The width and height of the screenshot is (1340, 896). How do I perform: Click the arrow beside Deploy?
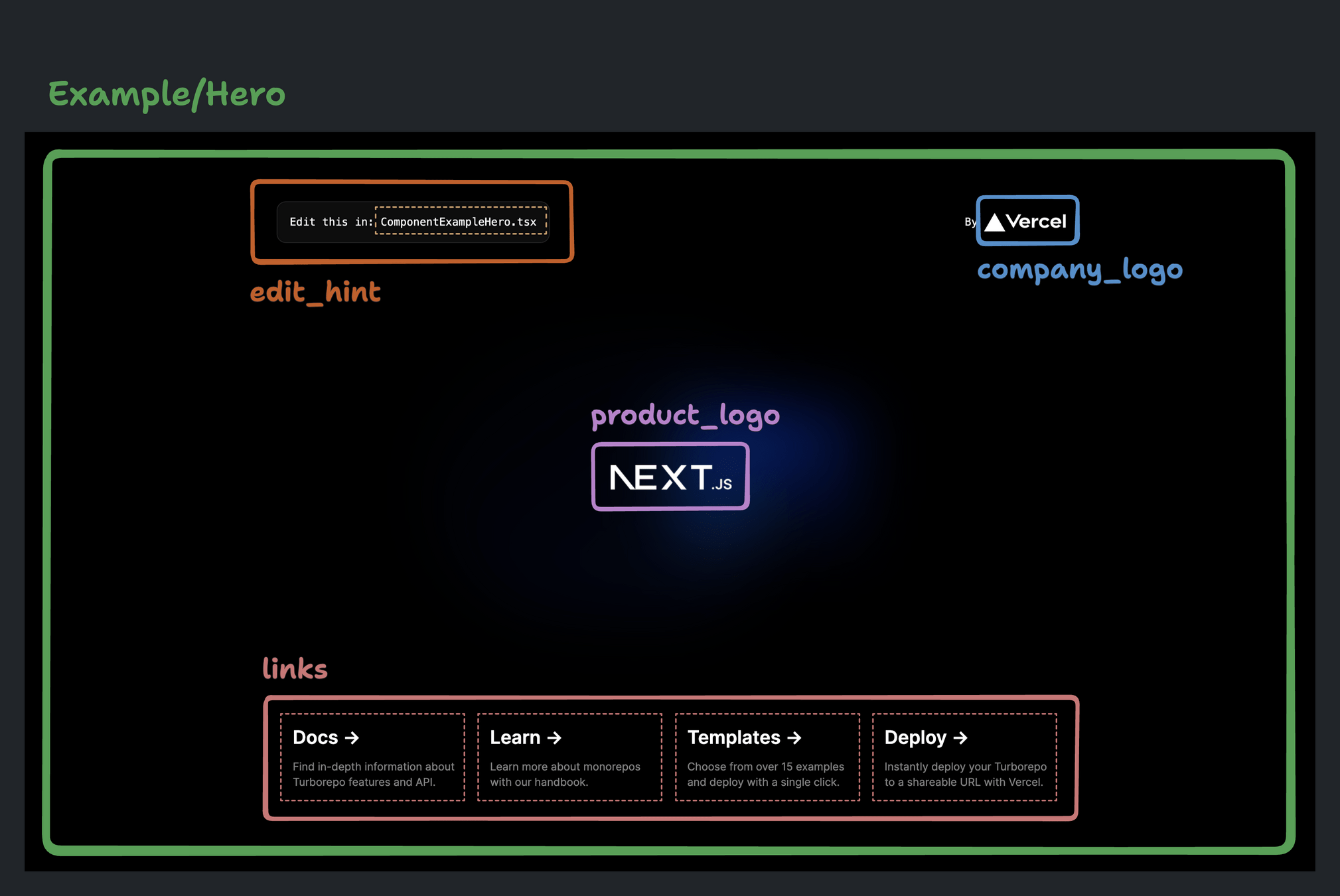click(x=960, y=737)
